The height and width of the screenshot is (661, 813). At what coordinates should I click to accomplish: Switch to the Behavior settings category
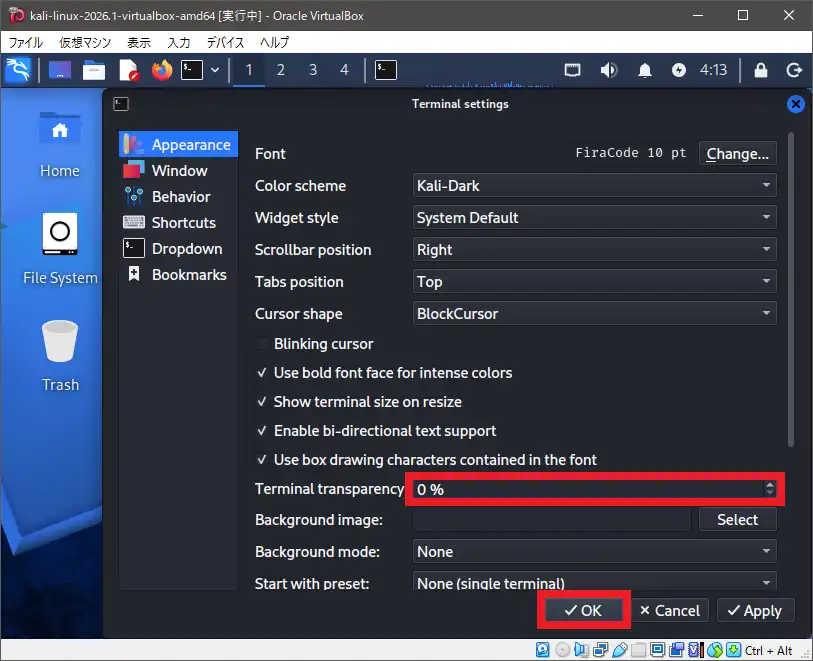click(x=180, y=197)
